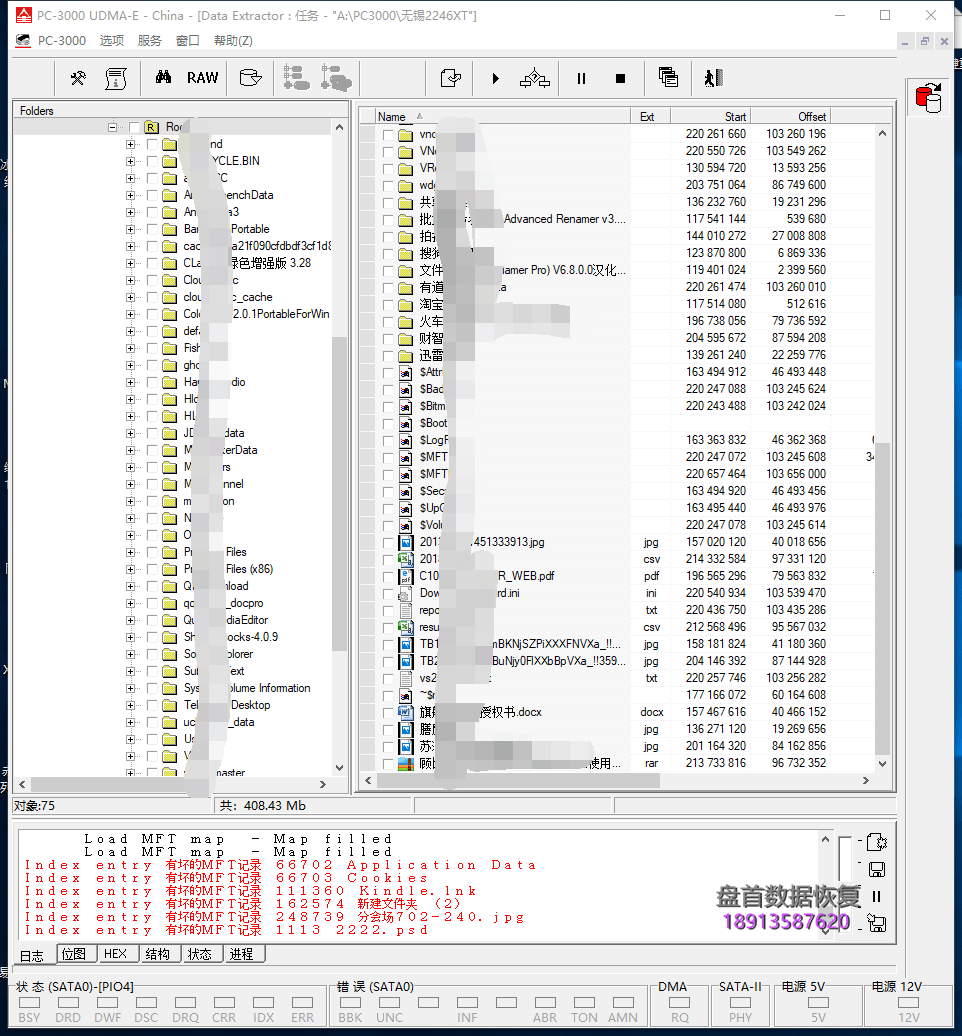Start RAW recovery mode
The width and height of the screenshot is (962, 1036).
202,78
